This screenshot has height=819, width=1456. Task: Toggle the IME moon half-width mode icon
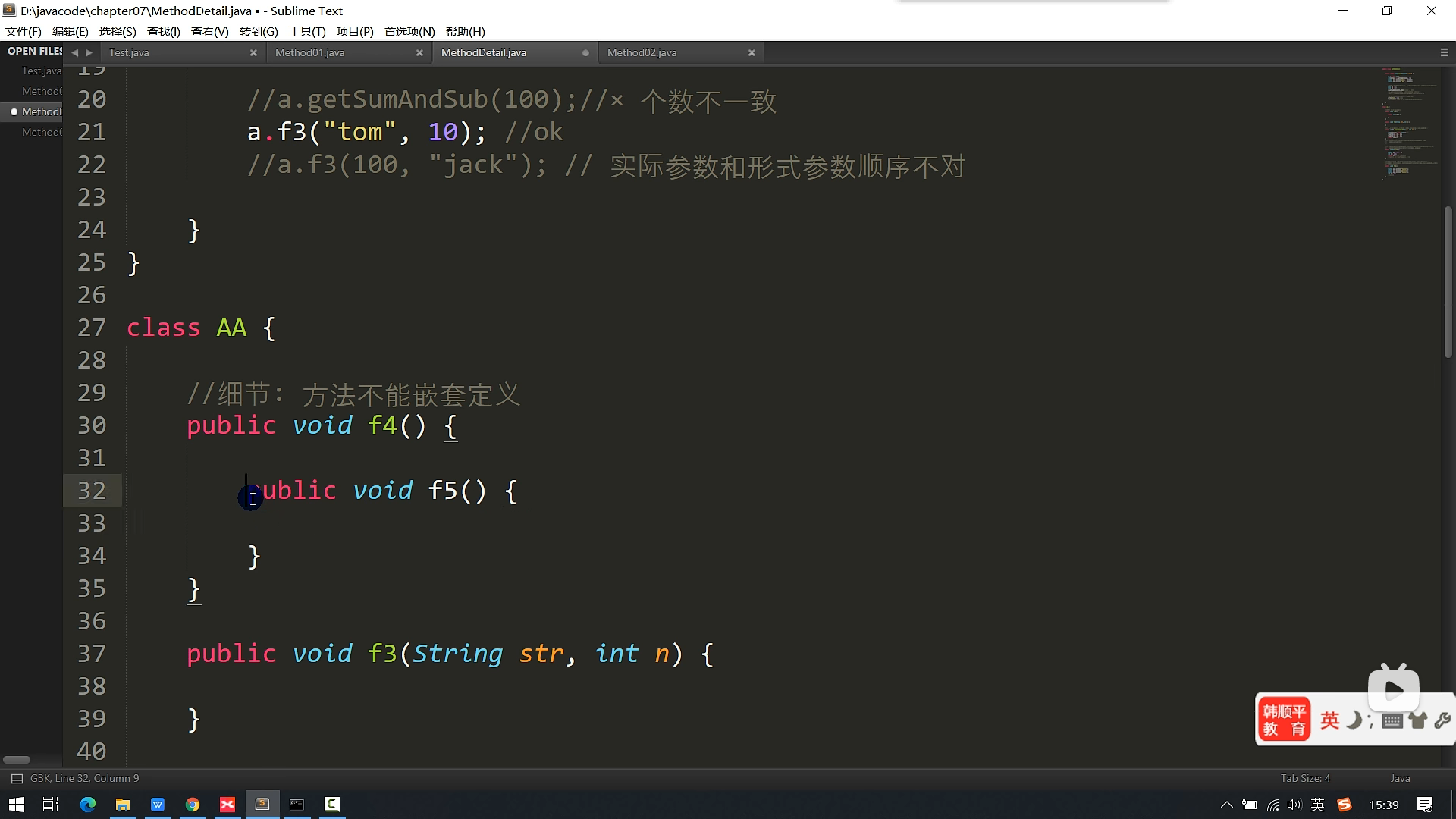coord(1353,720)
